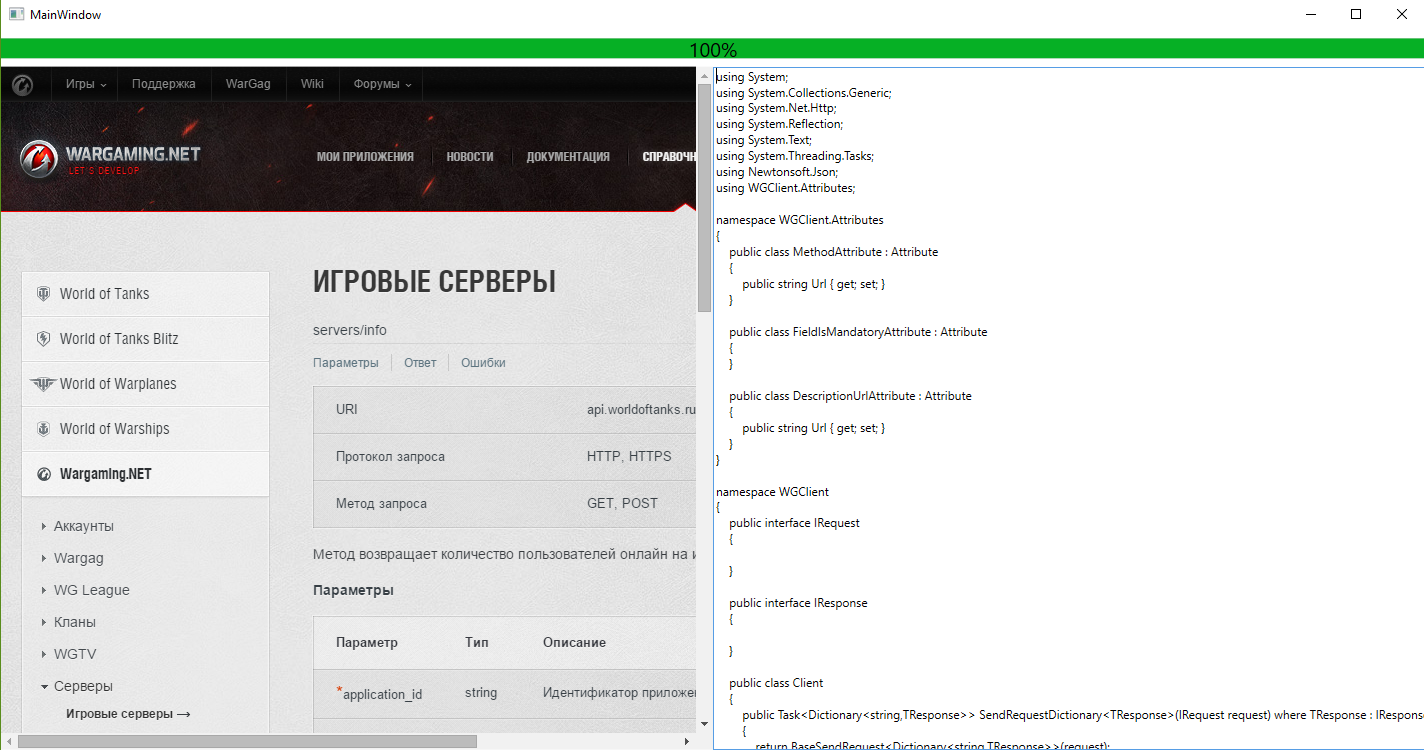Open the ДОКУМЕНТАЦИЯ menu item
Screen dimensions: 1424x750
point(568,156)
